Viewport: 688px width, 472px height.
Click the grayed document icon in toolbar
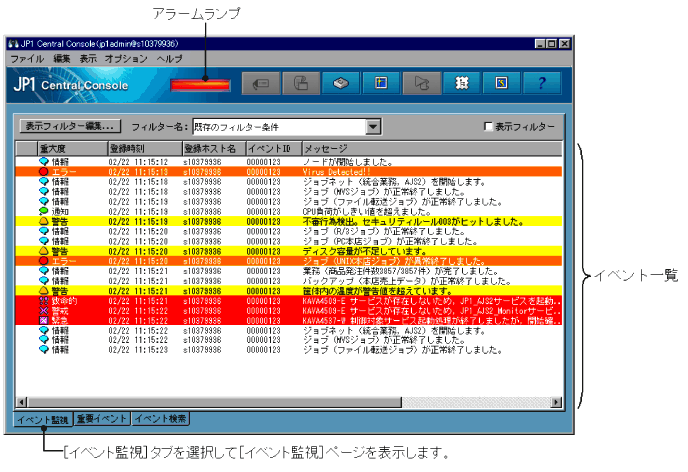coord(300,84)
